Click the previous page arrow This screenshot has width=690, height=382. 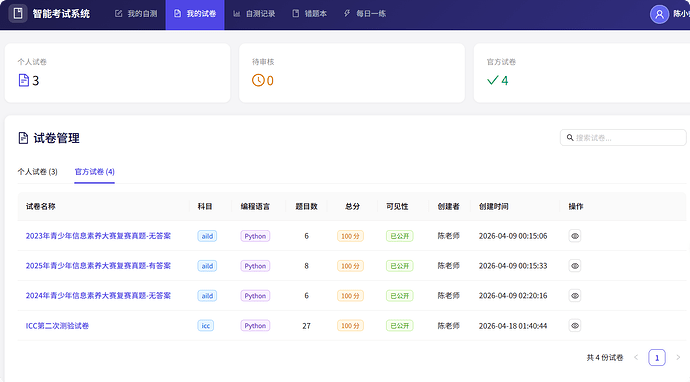click(636, 357)
